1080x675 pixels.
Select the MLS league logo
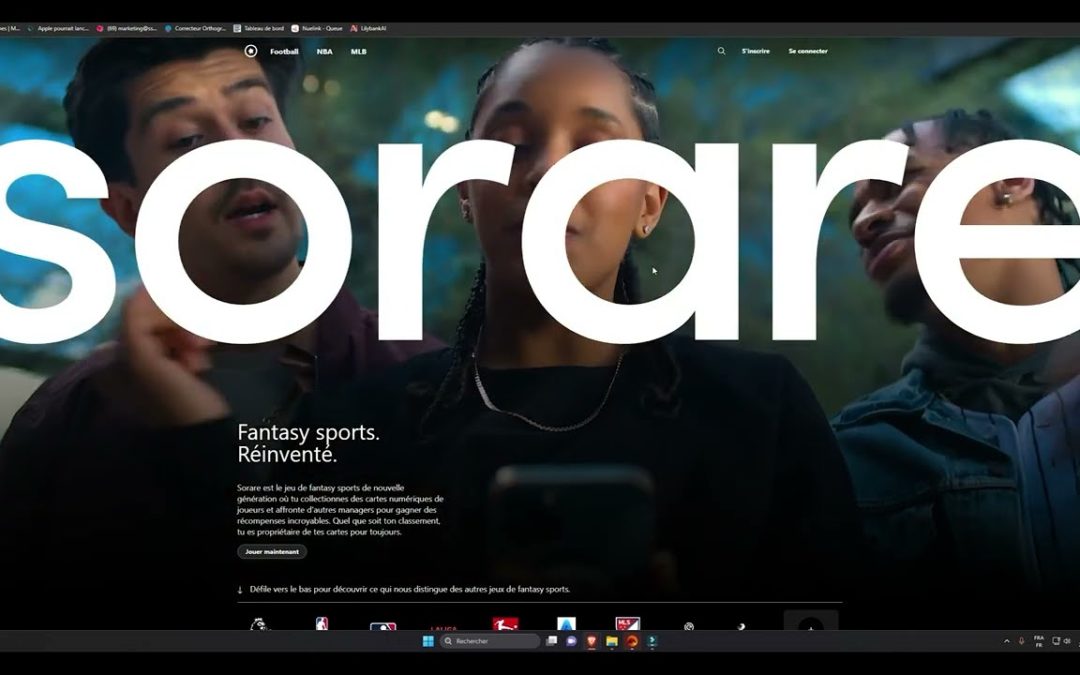point(627,624)
